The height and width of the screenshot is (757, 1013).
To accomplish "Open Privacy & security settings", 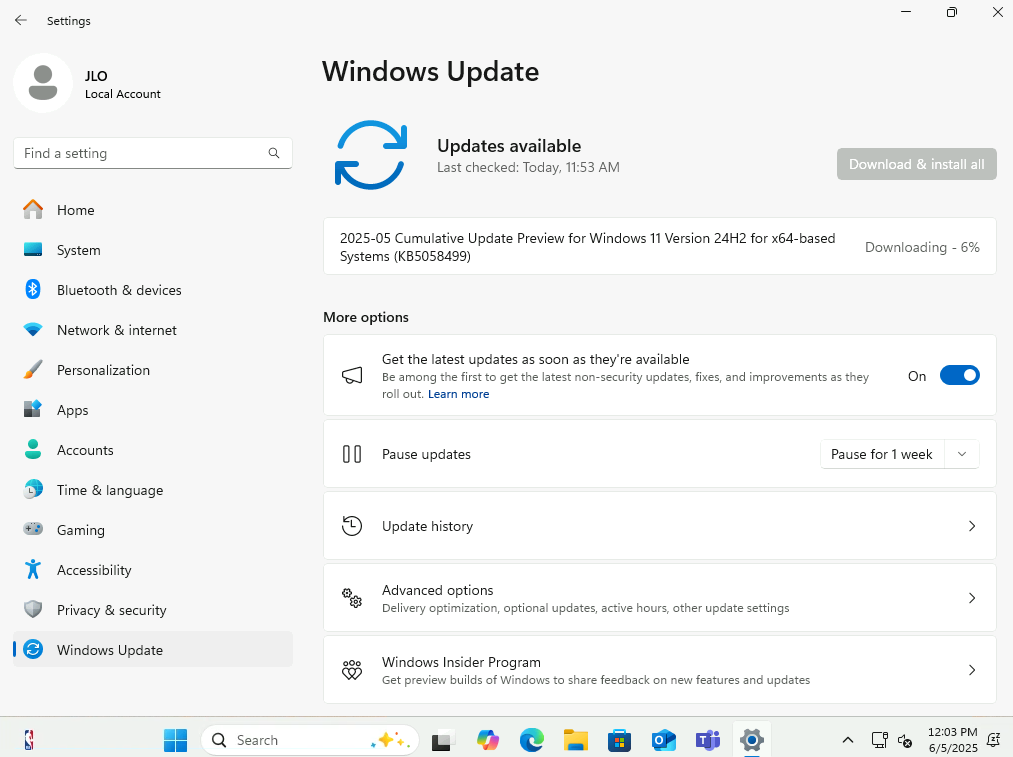I will (152, 610).
